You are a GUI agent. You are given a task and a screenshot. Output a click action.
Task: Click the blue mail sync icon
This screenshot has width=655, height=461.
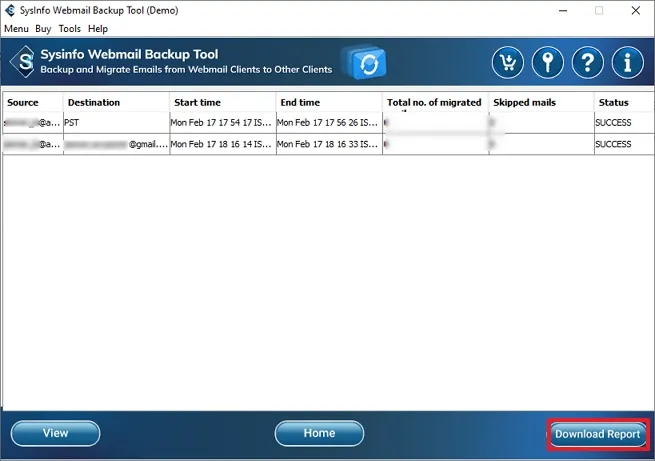pyautogui.click(x=364, y=63)
